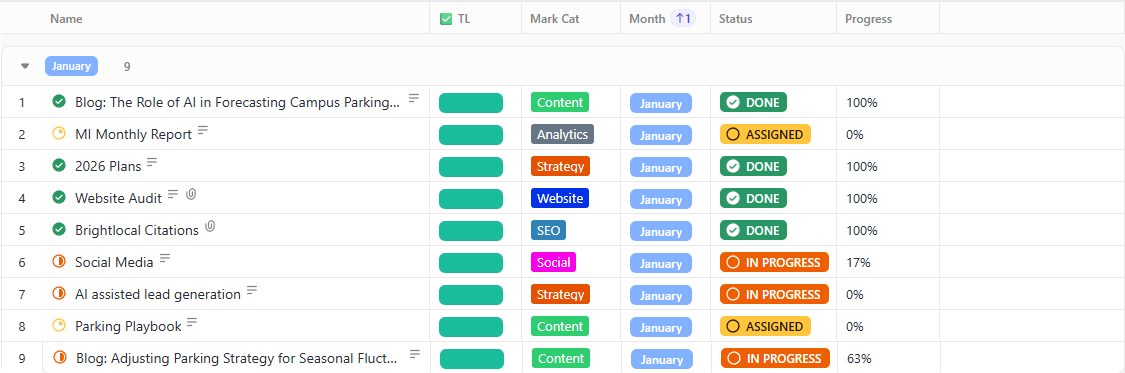Toggle TL cell for Parking Playbook
This screenshot has height=373, width=1125.
[x=471, y=326]
